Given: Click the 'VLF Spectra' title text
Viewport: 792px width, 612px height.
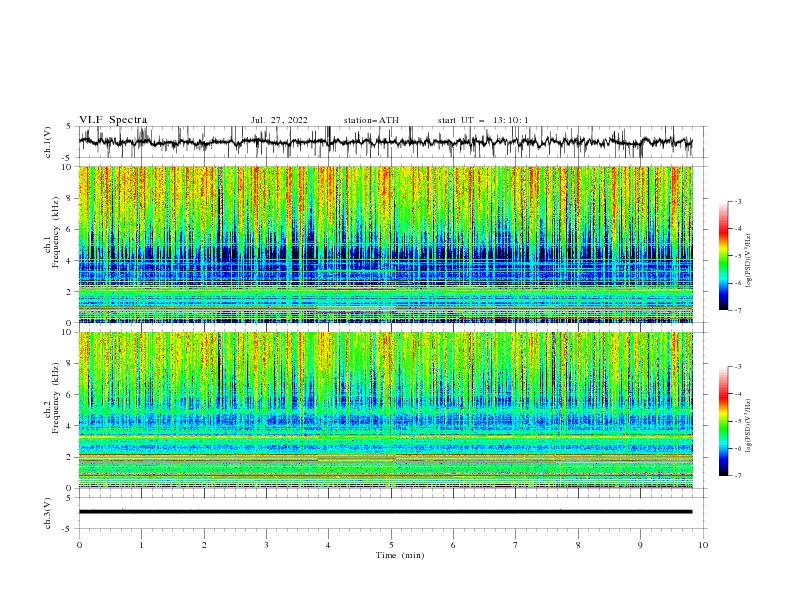Looking at the screenshot, I should coord(113,120).
